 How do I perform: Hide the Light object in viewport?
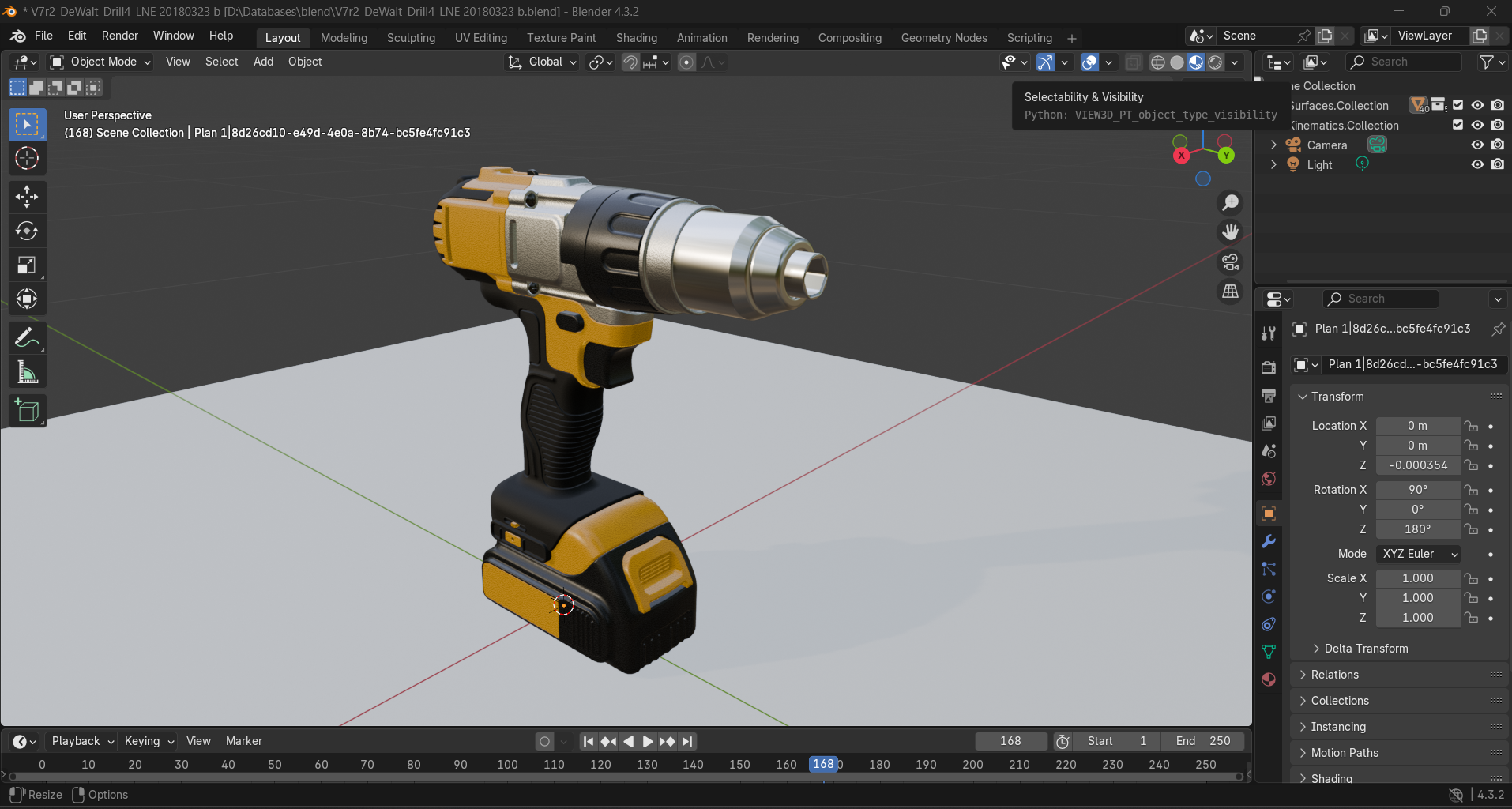point(1476,164)
